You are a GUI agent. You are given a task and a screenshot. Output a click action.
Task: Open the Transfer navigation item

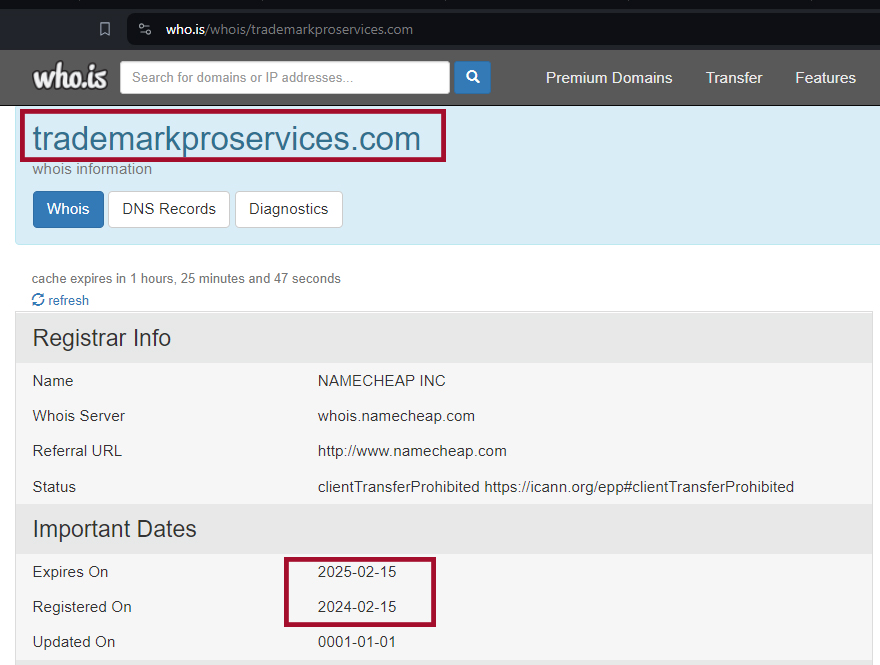[x=733, y=77]
